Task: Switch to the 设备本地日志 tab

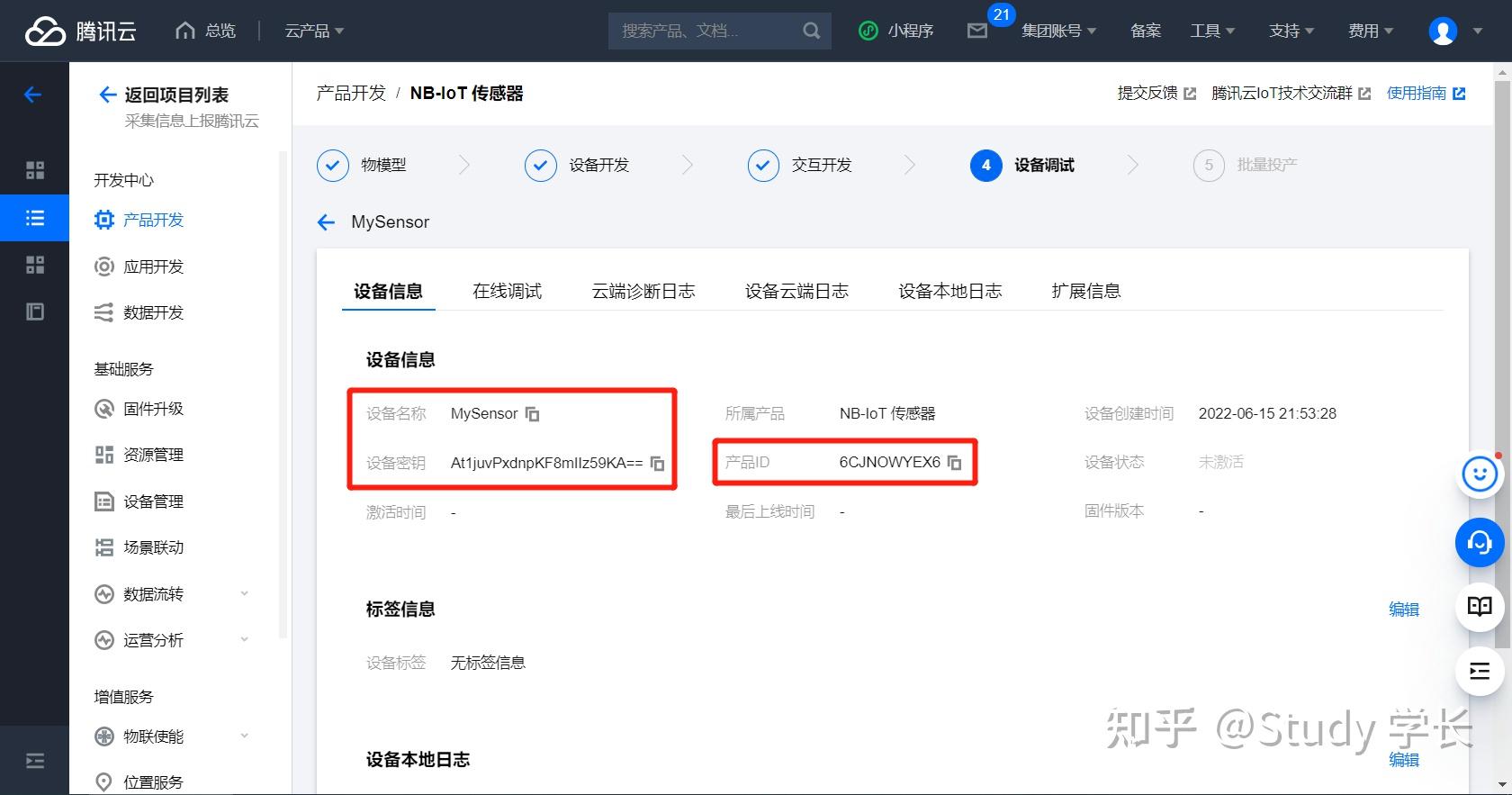Action: [x=950, y=291]
